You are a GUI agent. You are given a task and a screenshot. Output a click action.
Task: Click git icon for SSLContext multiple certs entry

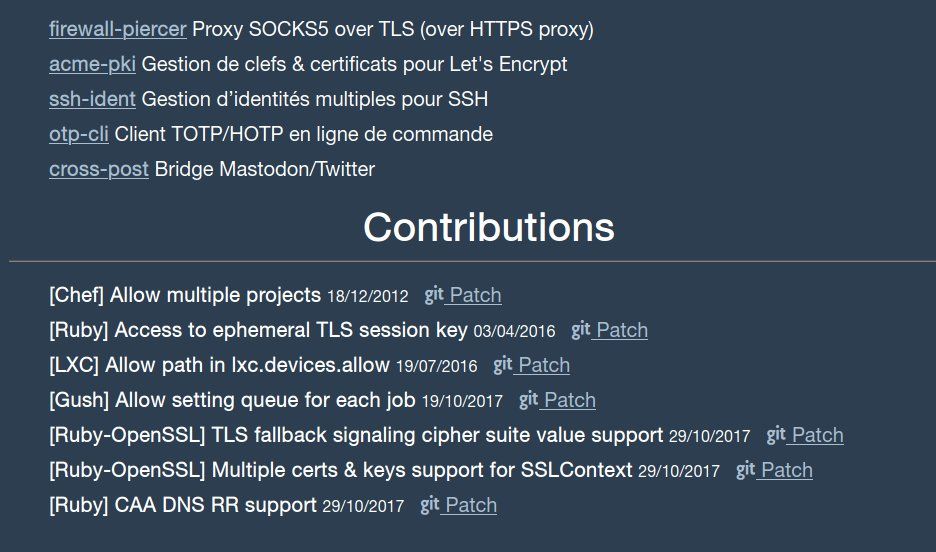(x=745, y=469)
